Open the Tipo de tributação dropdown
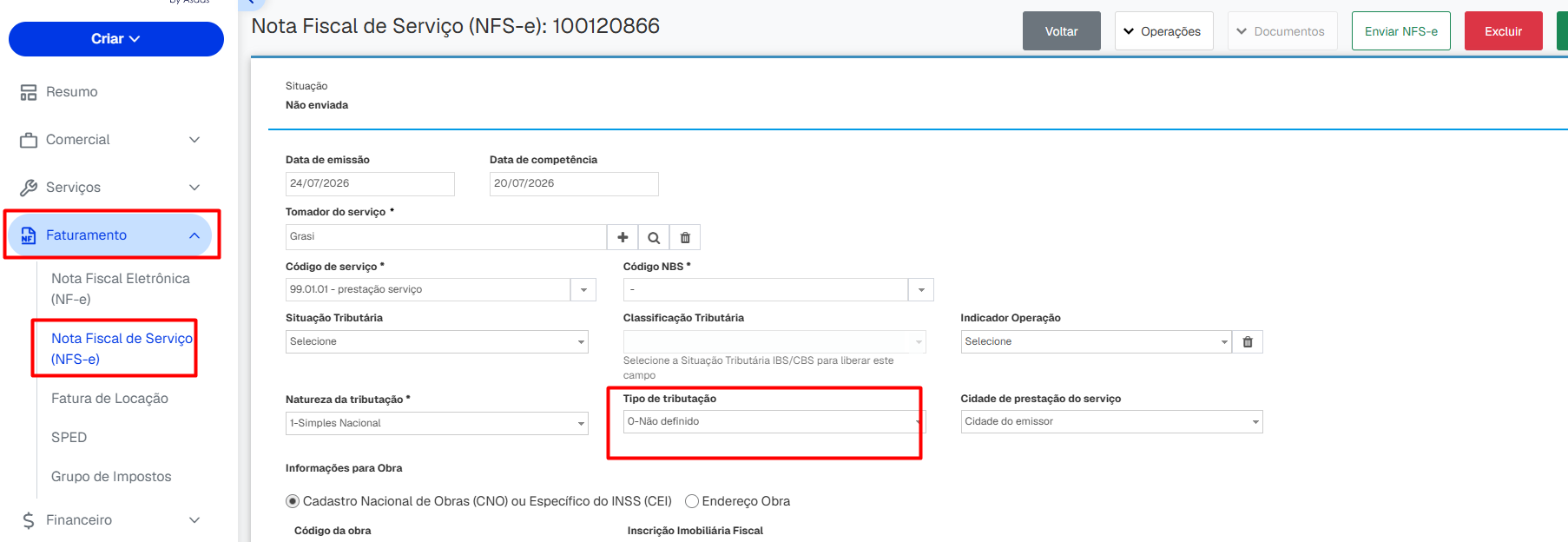The image size is (1568, 542). [x=774, y=421]
